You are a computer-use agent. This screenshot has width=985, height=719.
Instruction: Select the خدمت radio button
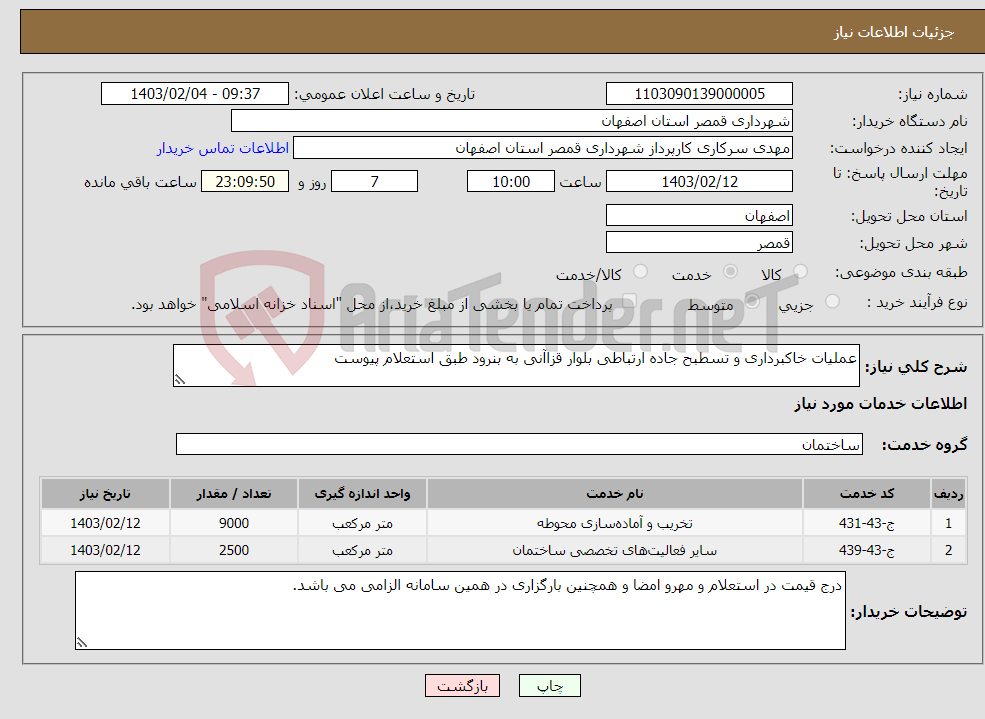pyautogui.click(x=730, y=271)
